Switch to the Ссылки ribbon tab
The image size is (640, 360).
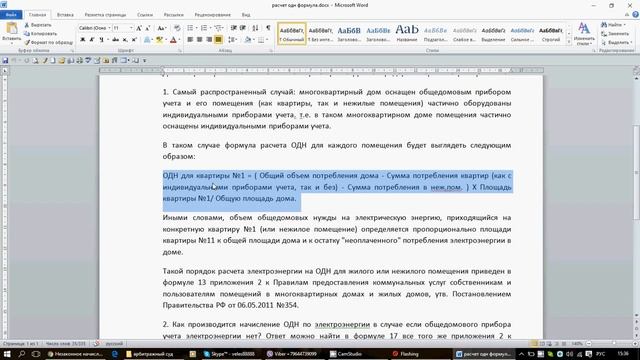tap(145, 15)
